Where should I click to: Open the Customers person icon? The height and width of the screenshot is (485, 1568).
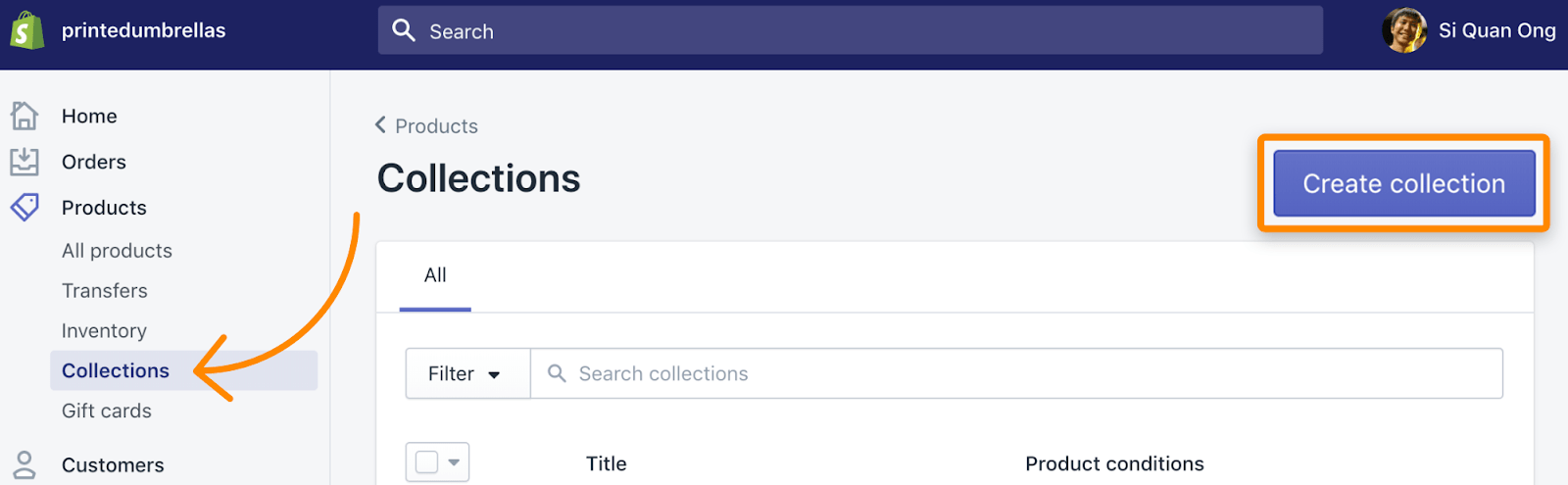pos(24,464)
